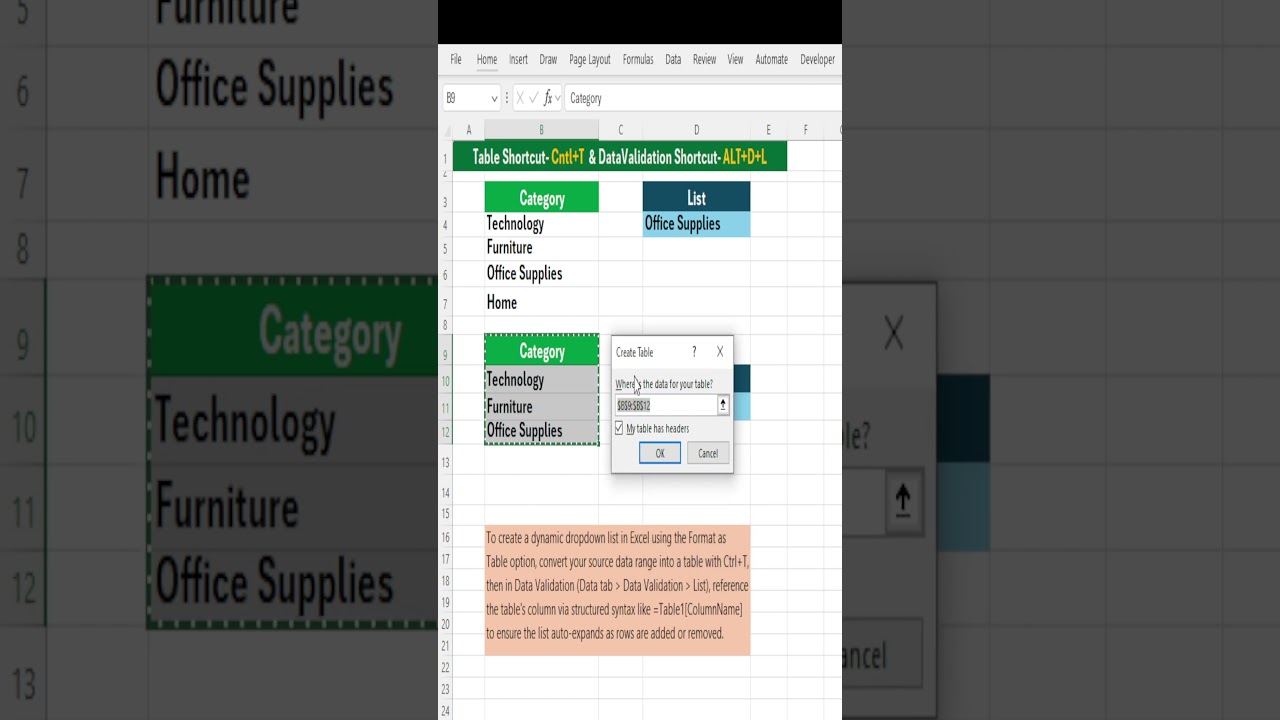
Task: Switch to the Home ribbon tab
Action: [x=487, y=59]
